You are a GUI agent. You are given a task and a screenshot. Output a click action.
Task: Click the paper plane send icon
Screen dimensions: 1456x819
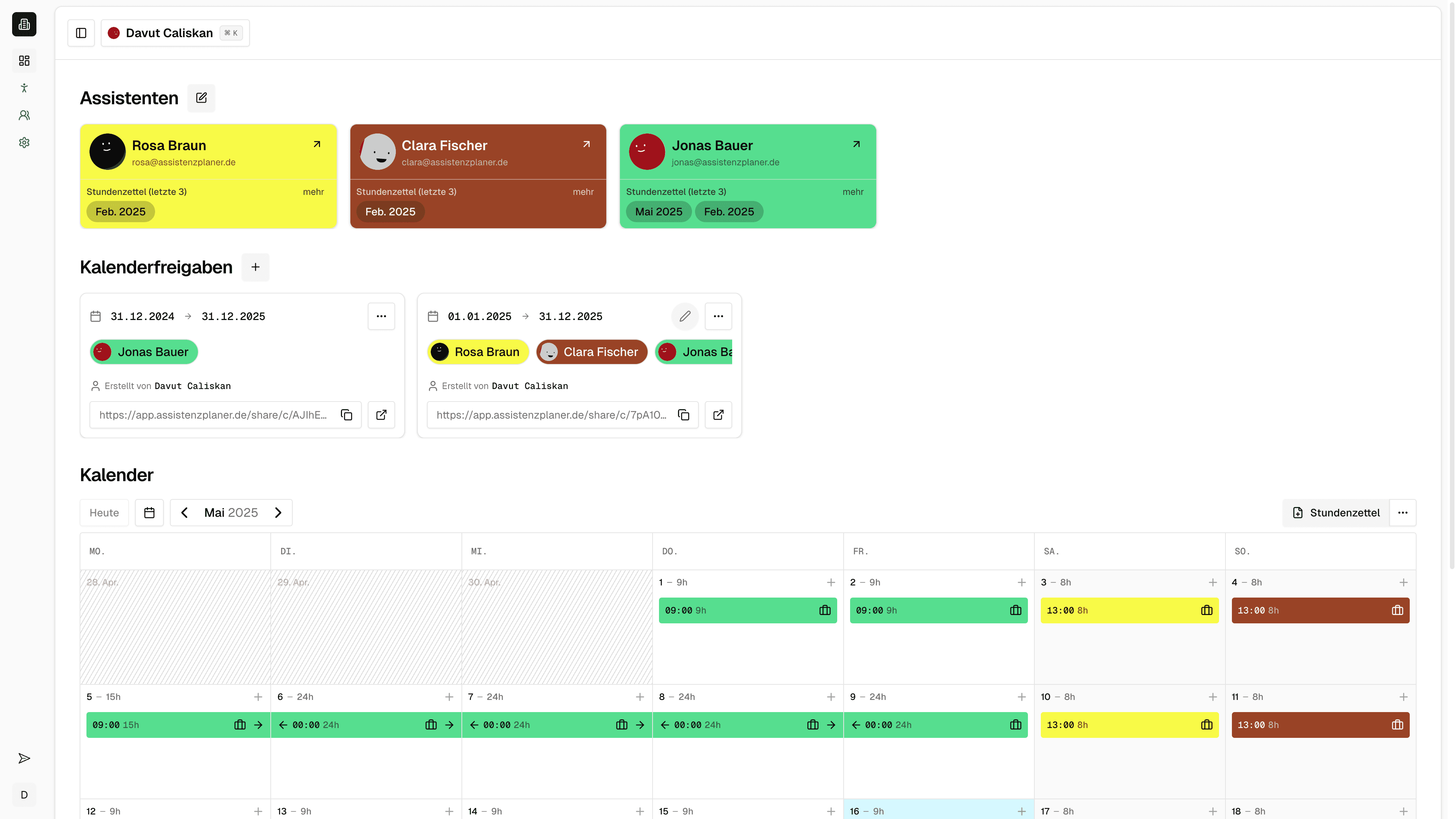pos(24,758)
